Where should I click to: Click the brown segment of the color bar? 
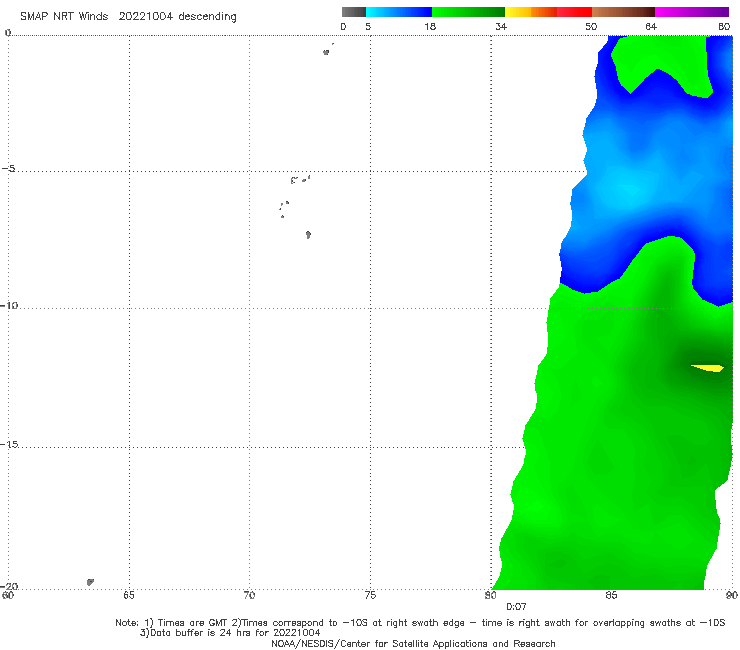click(623, 12)
